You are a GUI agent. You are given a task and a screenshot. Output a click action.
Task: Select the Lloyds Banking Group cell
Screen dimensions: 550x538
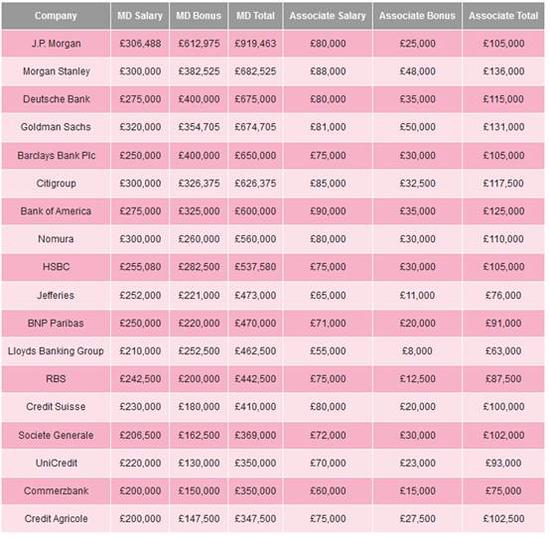click(x=56, y=351)
